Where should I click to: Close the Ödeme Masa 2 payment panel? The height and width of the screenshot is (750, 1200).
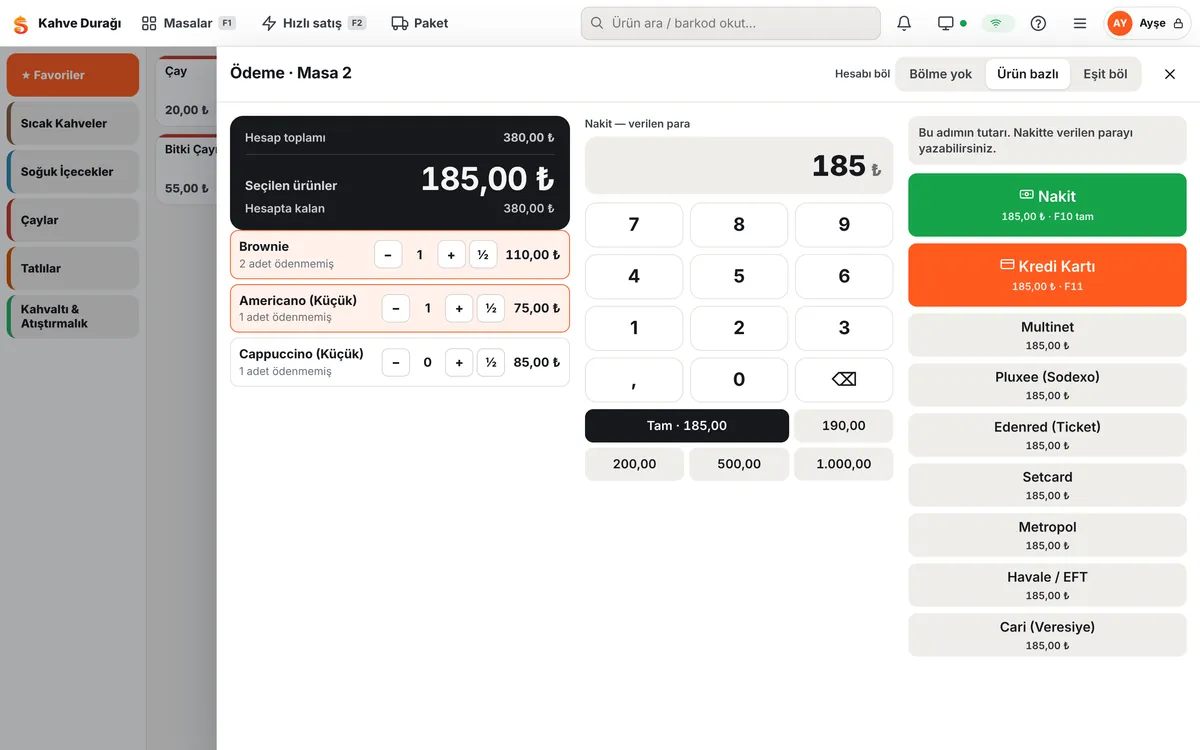coord(1170,74)
